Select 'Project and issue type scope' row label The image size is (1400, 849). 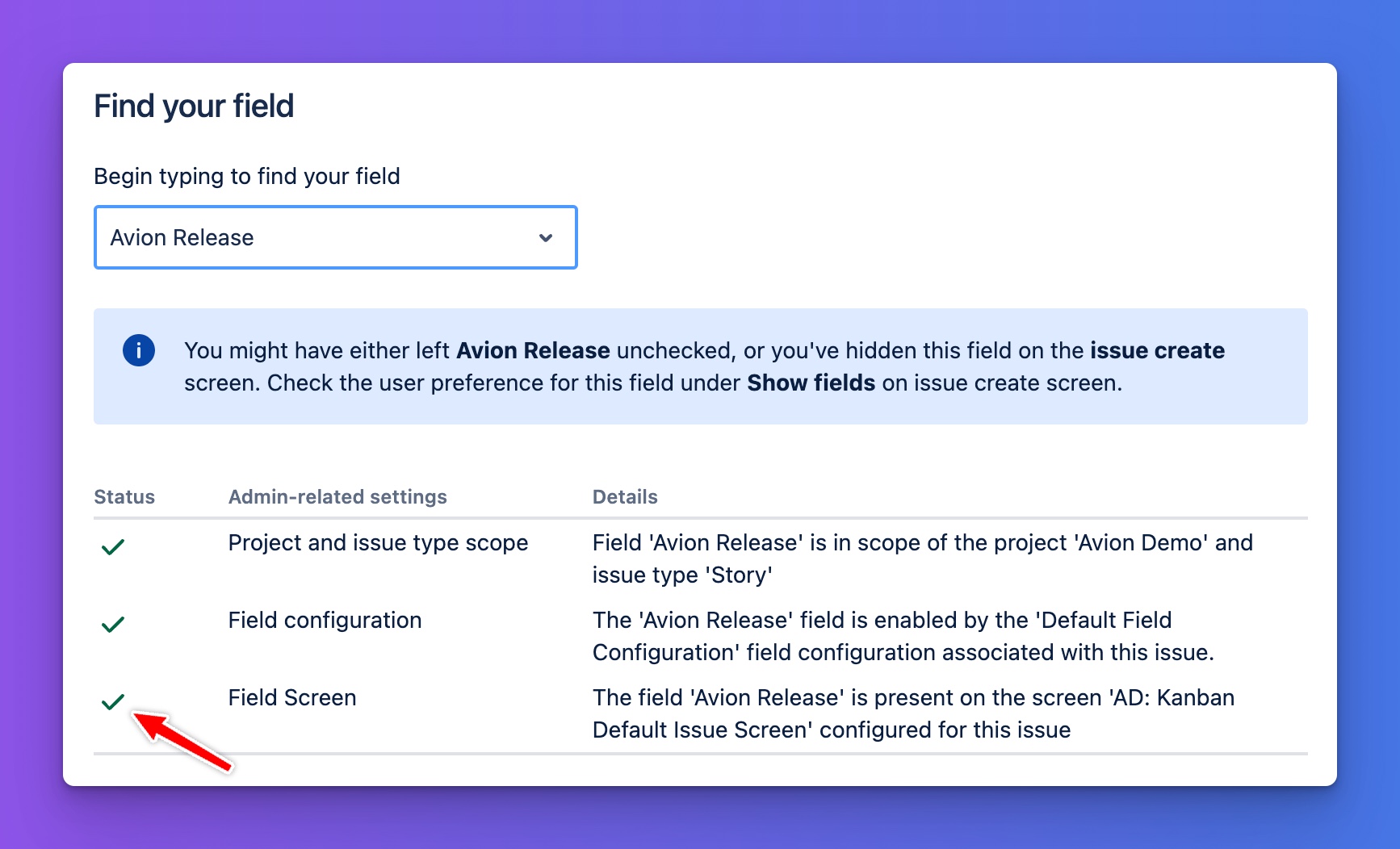378,543
